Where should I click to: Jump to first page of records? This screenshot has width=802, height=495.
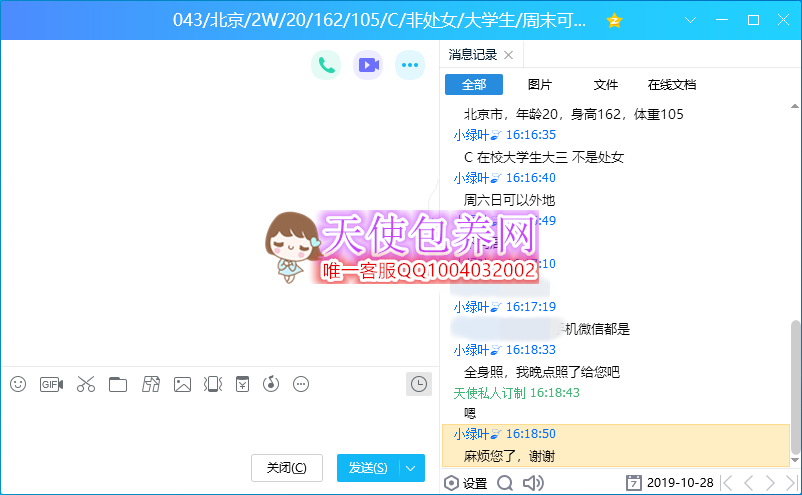727,483
